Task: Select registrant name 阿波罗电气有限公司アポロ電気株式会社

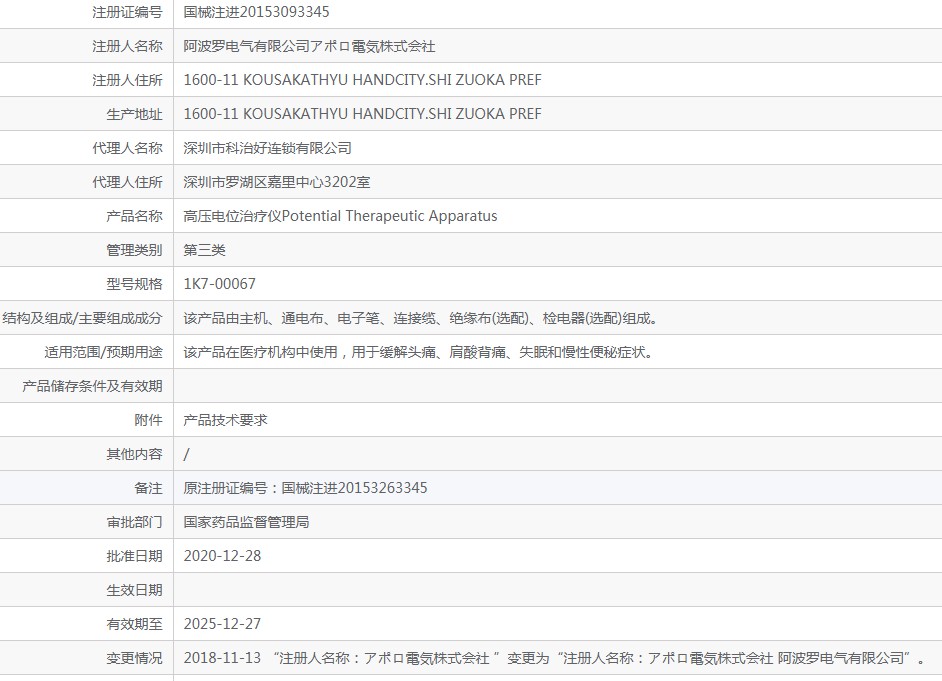Action: coord(309,46)
